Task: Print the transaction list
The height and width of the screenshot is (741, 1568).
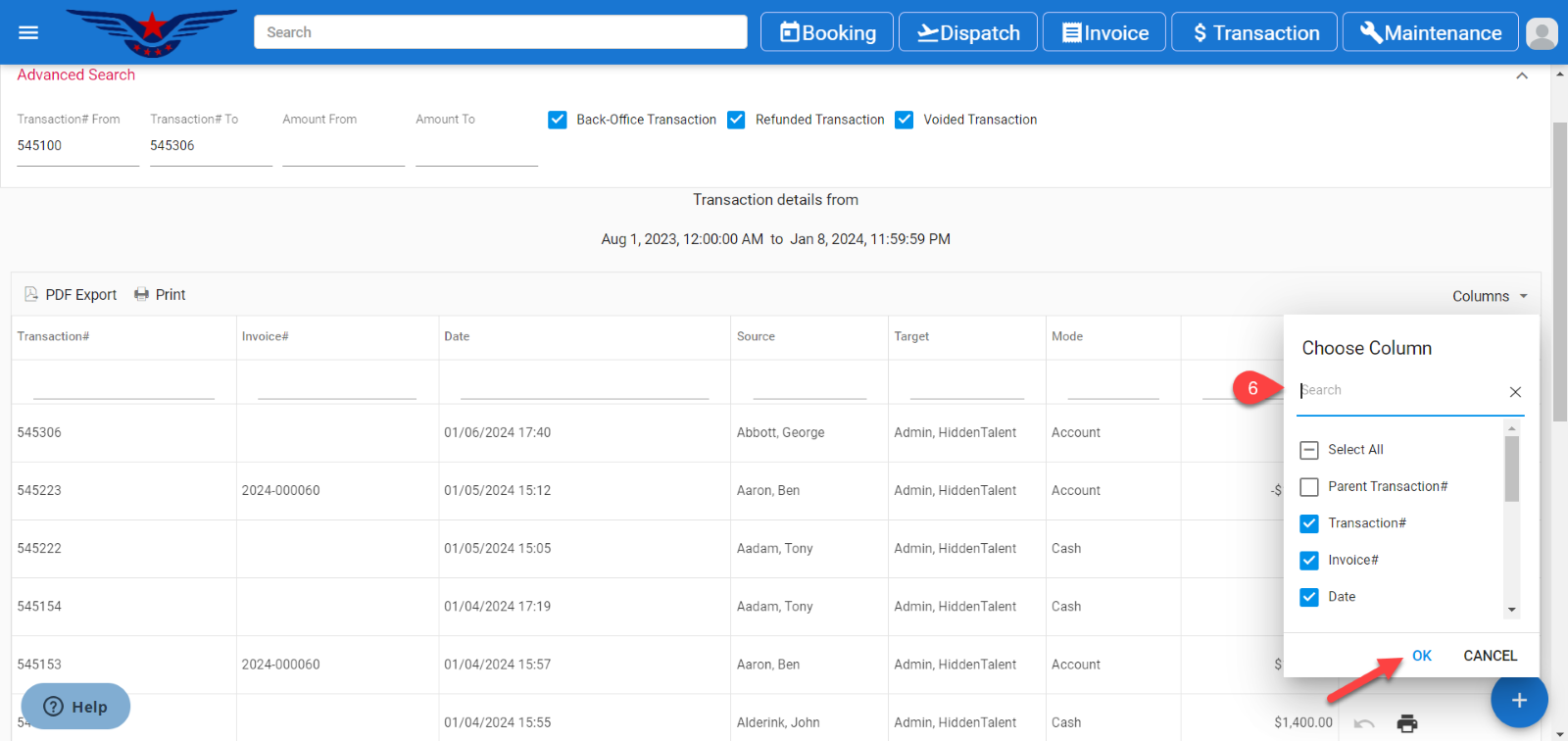Action: tap(160, 294)
